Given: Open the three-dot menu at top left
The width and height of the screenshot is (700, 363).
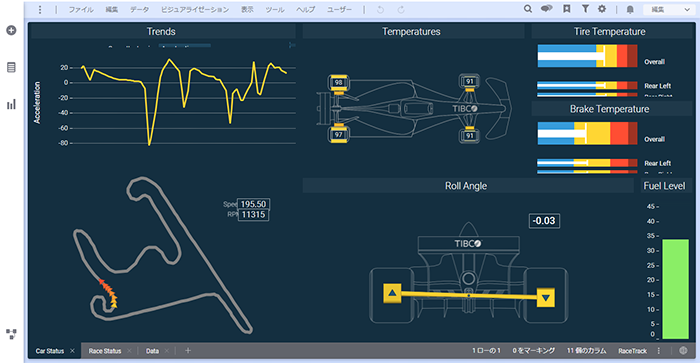Looking at the screenshot, I should click(x=40, y=9).
